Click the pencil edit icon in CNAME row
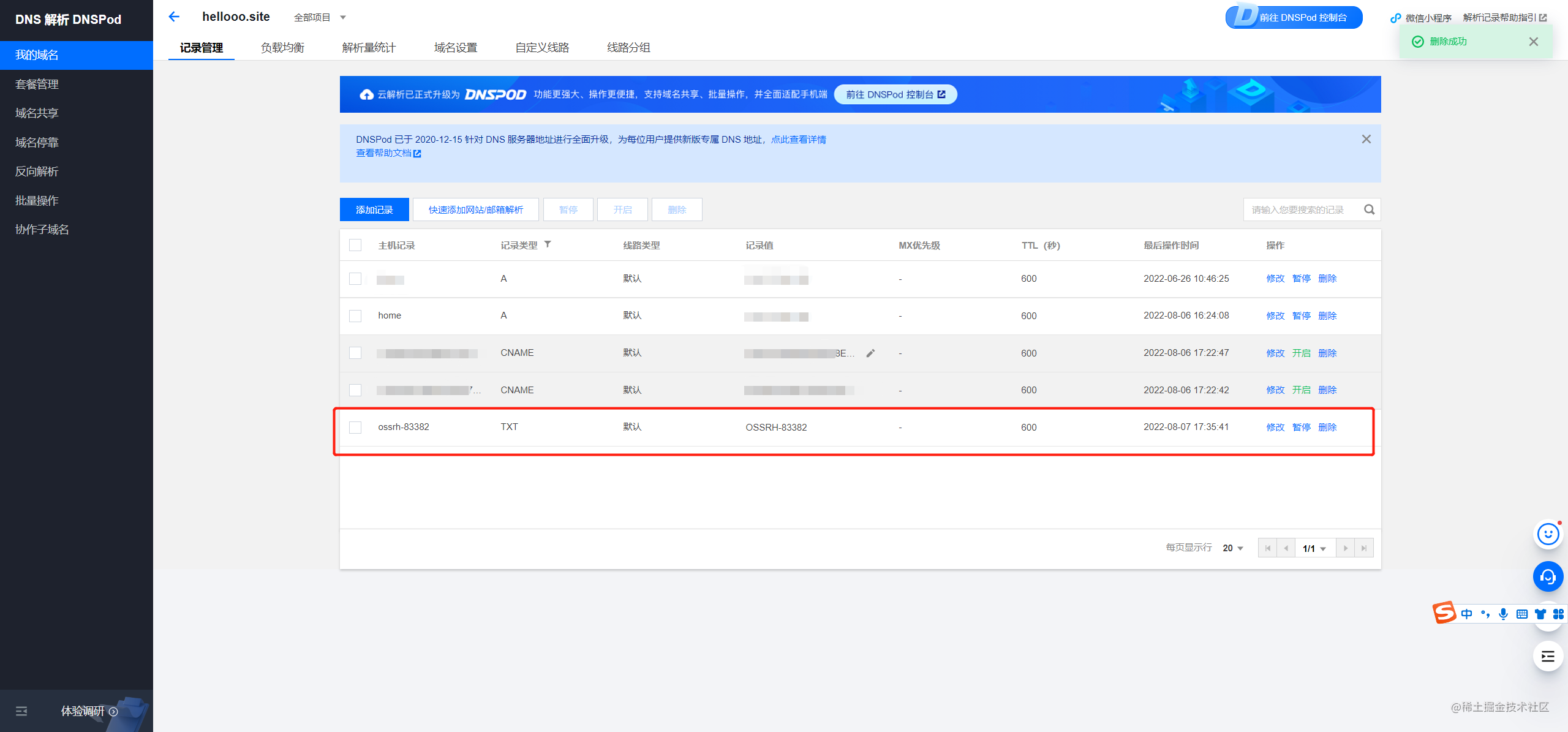Screen dimensions: 1568x732 click(870, 353)
